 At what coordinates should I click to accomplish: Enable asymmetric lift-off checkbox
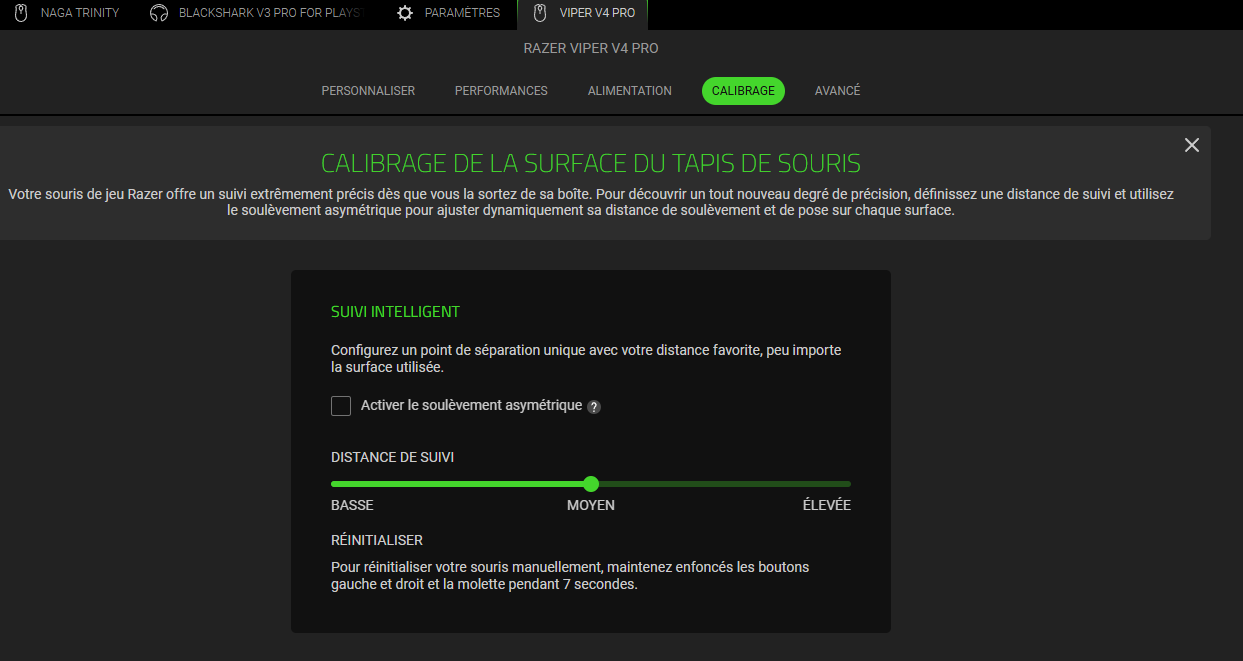(341, 406)
